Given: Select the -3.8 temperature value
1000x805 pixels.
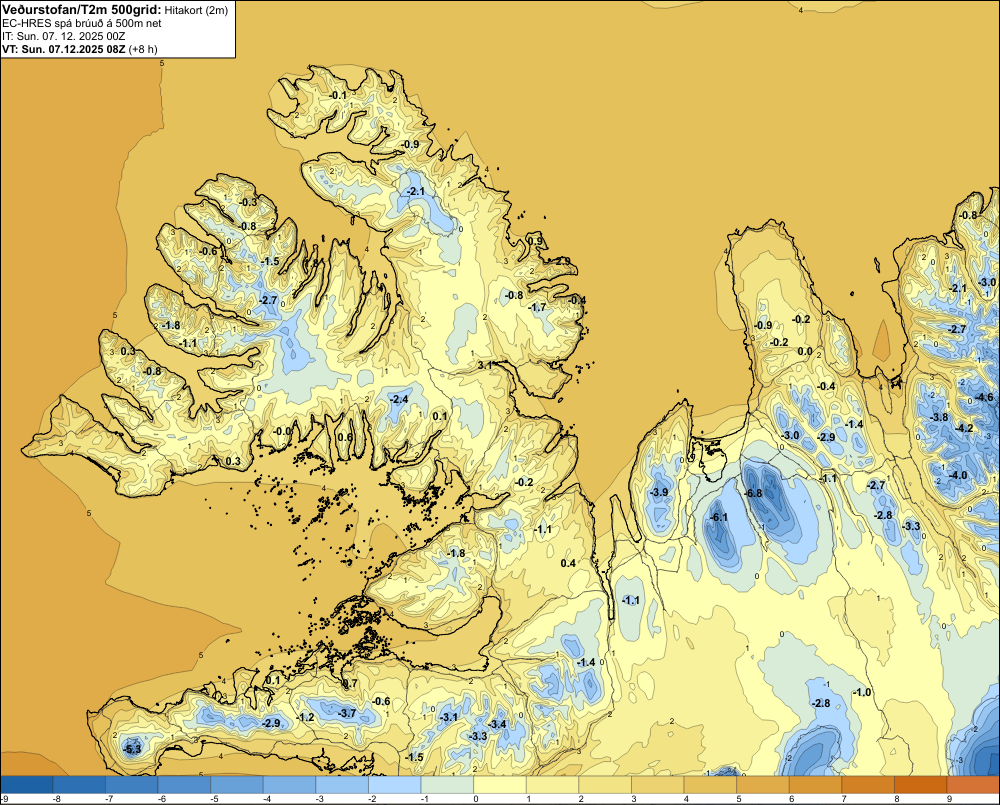Looking at the screenshot, I should (939, 417).
